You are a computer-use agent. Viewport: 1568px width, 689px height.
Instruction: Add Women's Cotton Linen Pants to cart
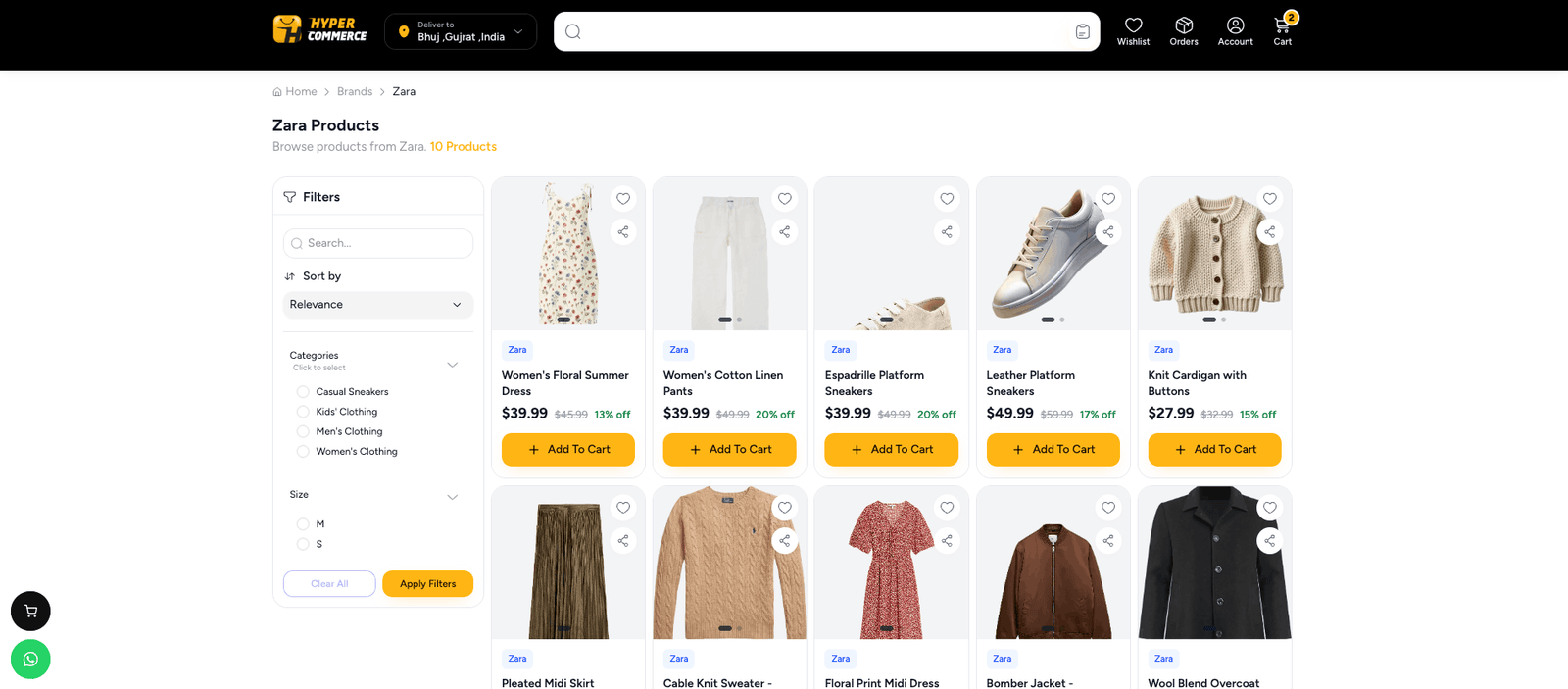[730, 450]
